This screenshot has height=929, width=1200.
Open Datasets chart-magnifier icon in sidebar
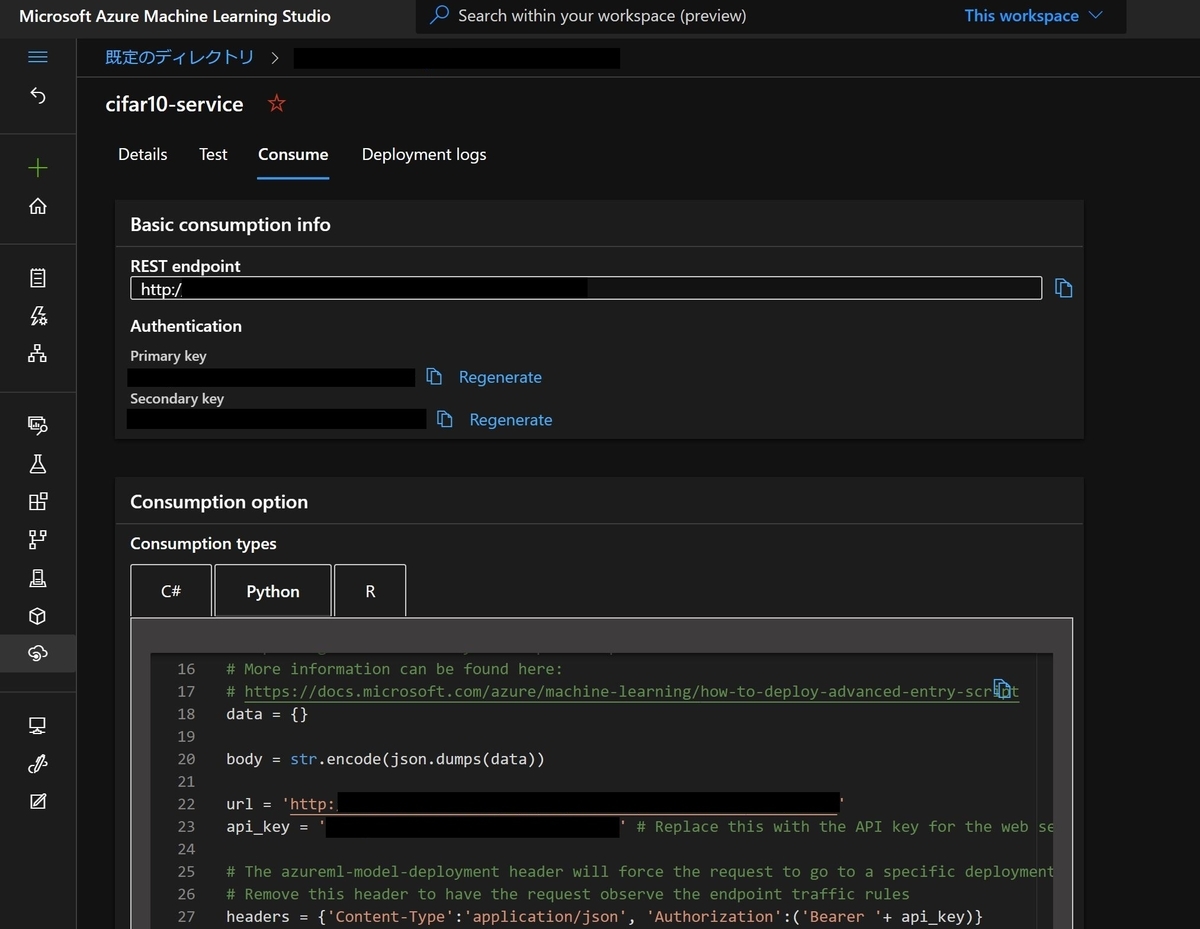tap(37, 426)
